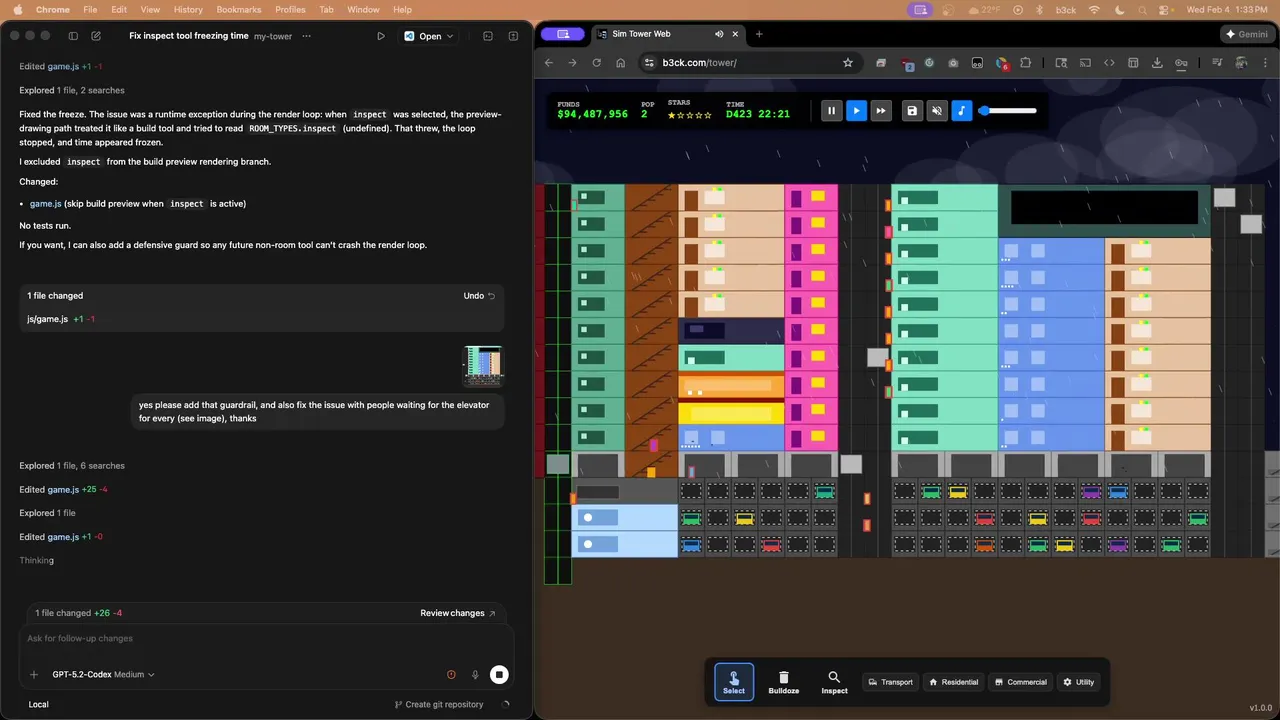1280x720 pixels.
Task: Open the Residential build category
Action: (x=953, y=682)
